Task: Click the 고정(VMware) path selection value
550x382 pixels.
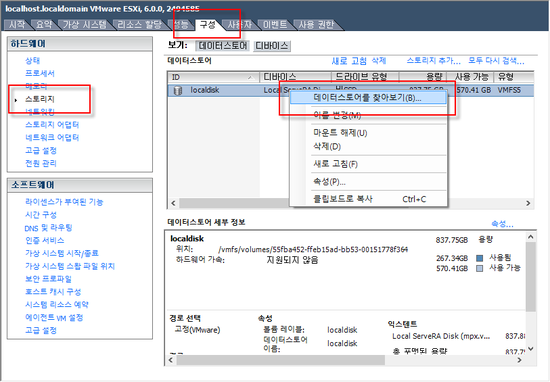Action: pos(197,330)
